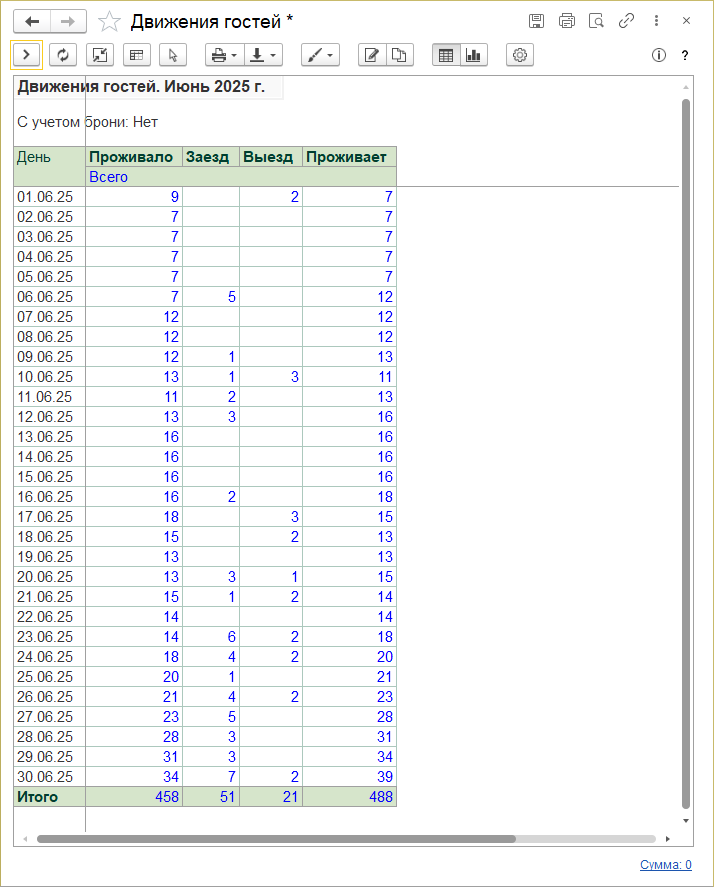Select the Проживает column header
Screen dimensions: 714x887
pyautogui.click(x=350, y=157)
